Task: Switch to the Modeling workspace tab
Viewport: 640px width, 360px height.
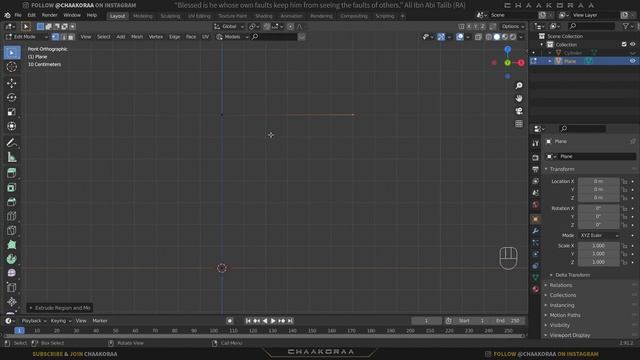Action: (142, 16)
